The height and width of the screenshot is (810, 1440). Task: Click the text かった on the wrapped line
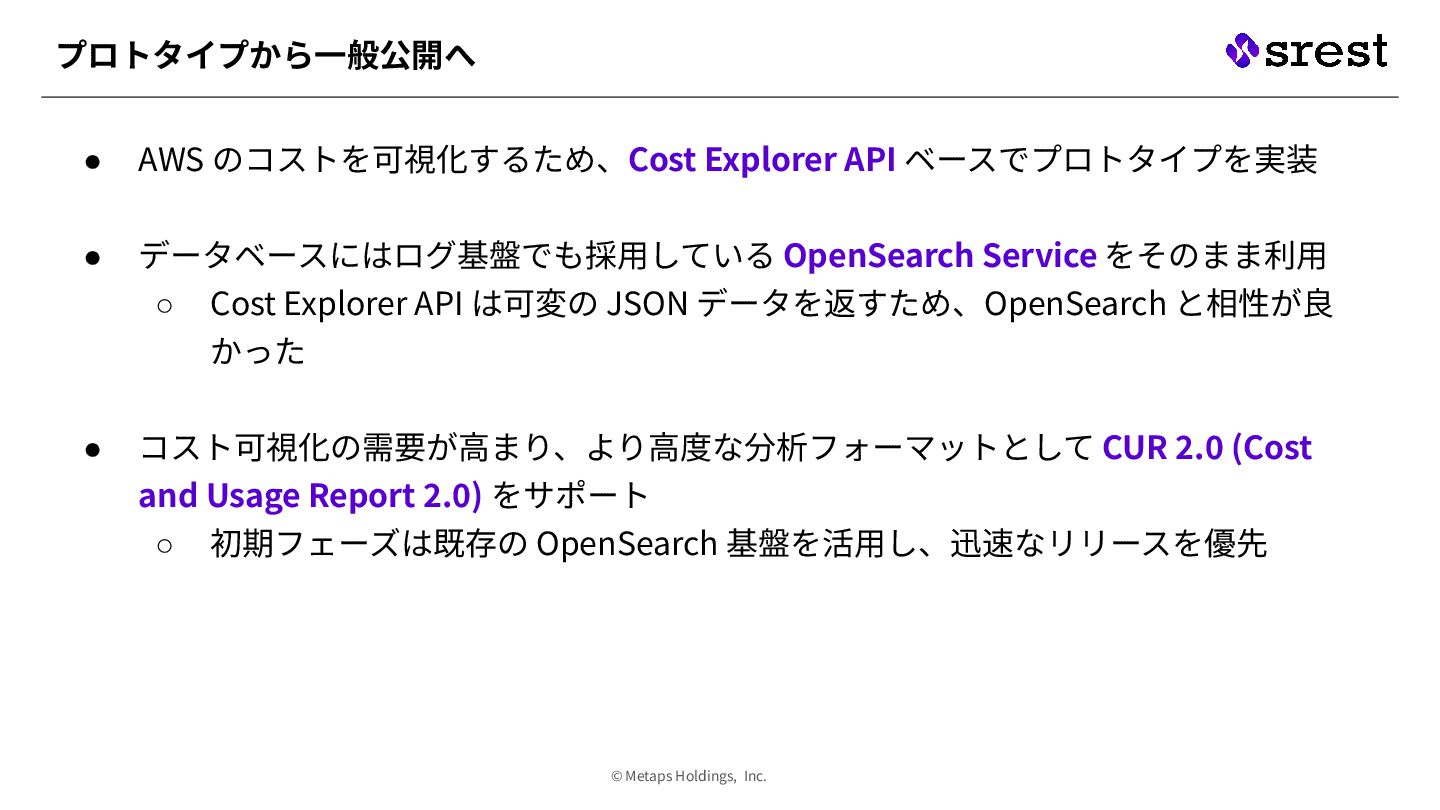point(258,352)
